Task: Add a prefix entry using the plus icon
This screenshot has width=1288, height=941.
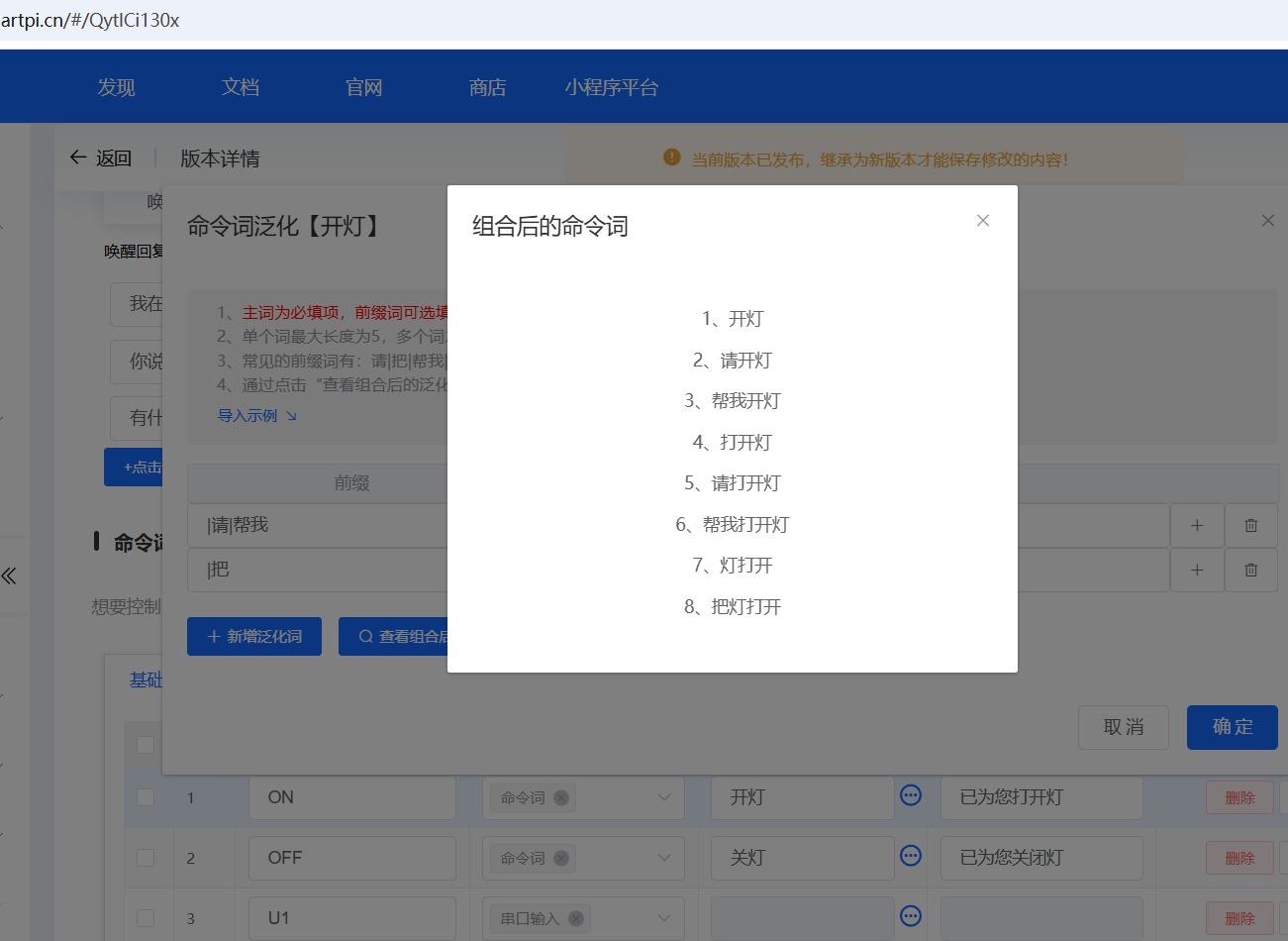Action: 1197,525
